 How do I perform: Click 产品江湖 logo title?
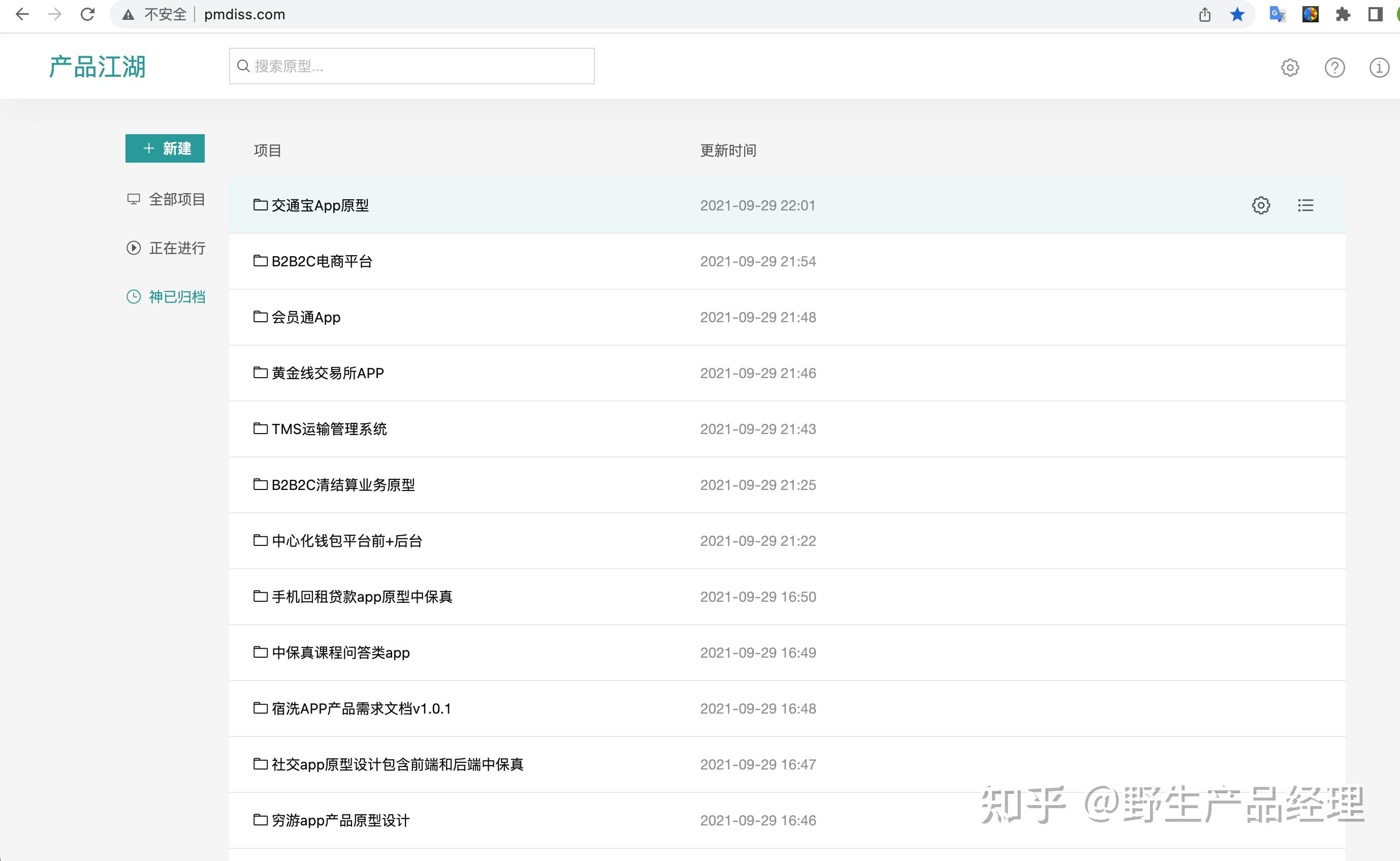tap(98, 67)
